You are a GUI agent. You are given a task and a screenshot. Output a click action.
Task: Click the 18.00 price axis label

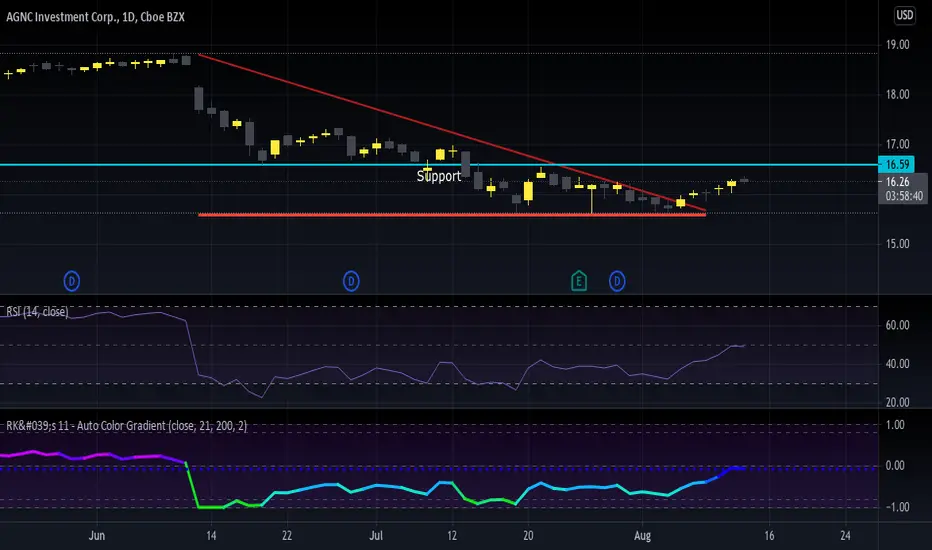[898, 95]
